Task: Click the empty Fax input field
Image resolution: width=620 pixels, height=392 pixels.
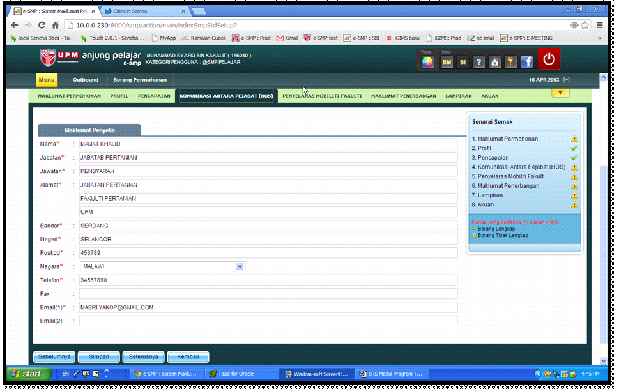Action: coord(268,294)
